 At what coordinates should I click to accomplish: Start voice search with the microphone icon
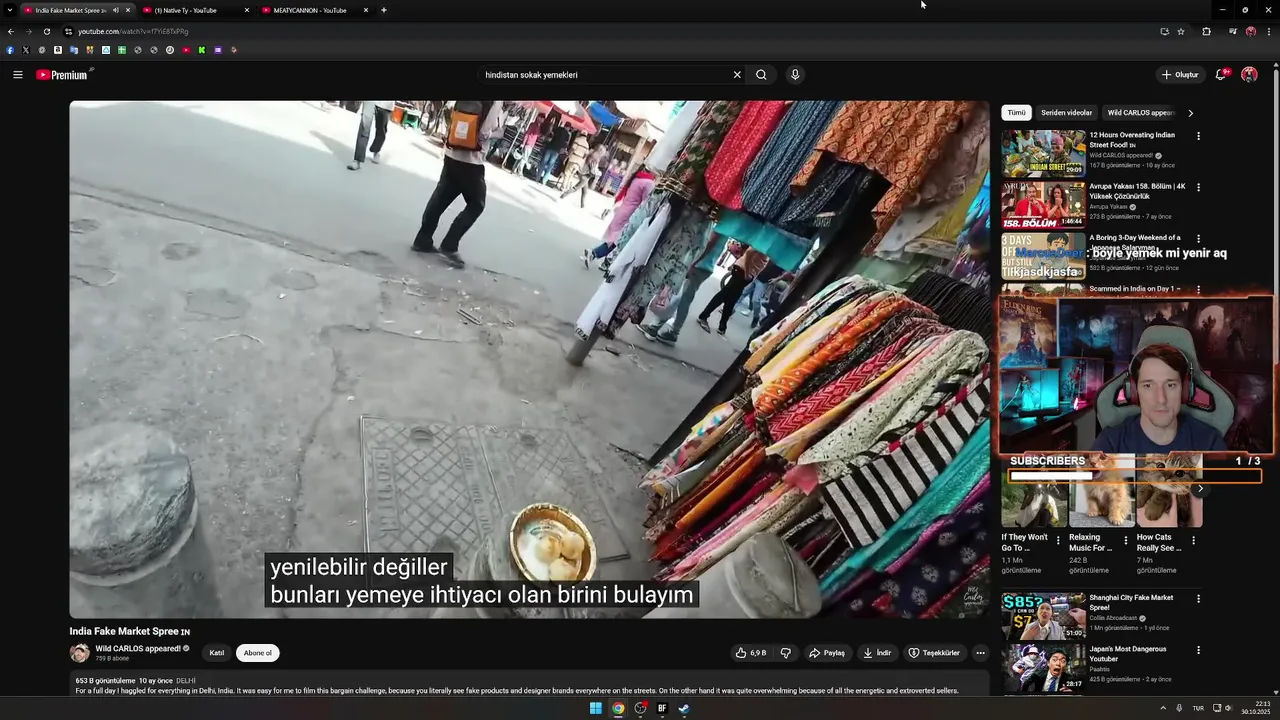pyautogui.click(x=795, y=75)
